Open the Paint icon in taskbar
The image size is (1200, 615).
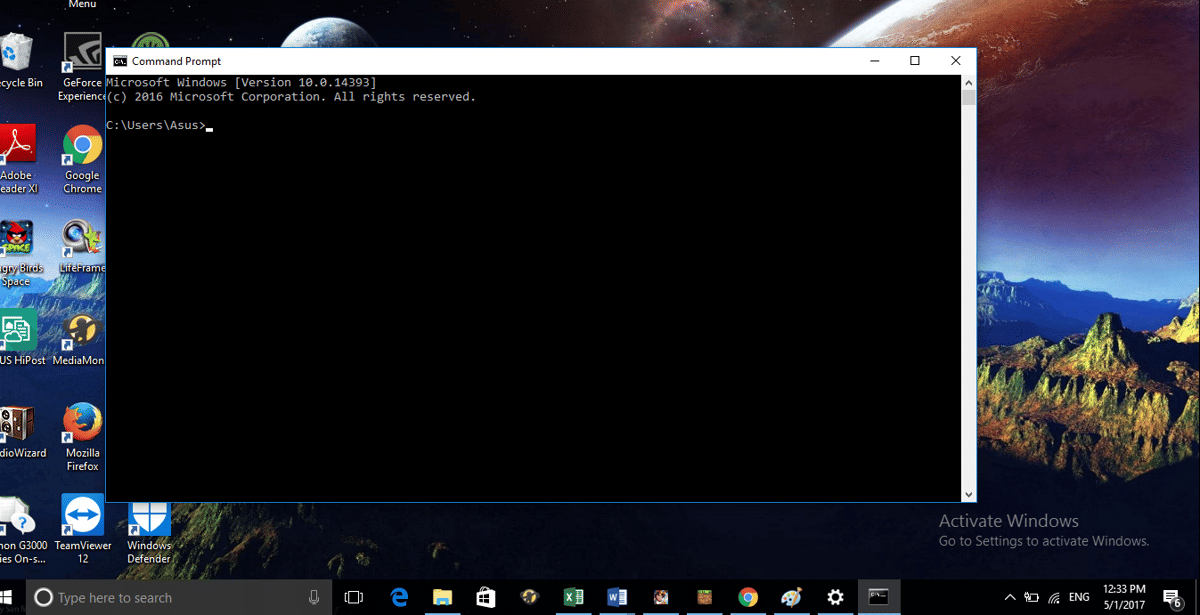(791, 597)
